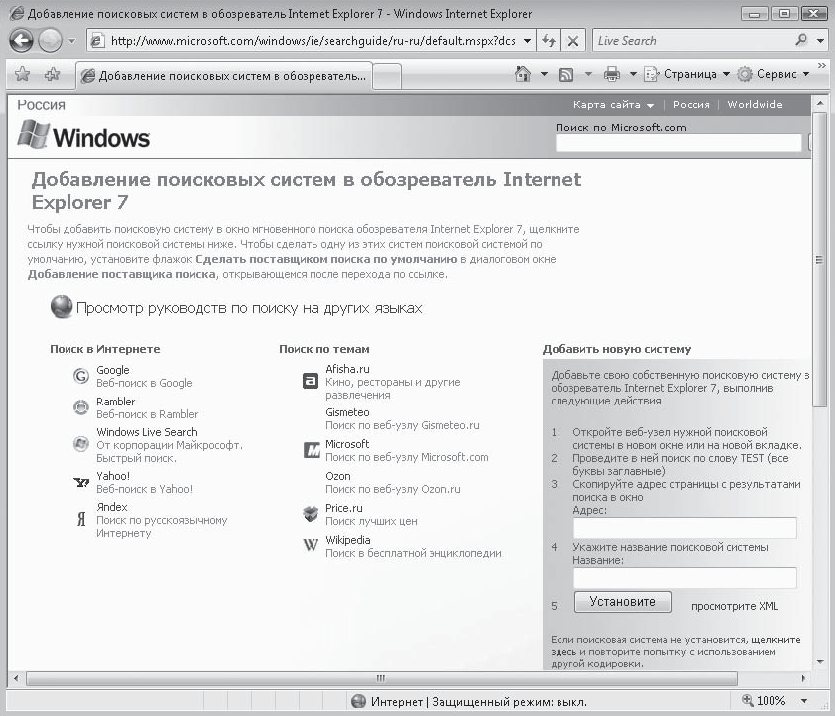
Task: Click the Stop loading X icon
Action: pos(572,40)
